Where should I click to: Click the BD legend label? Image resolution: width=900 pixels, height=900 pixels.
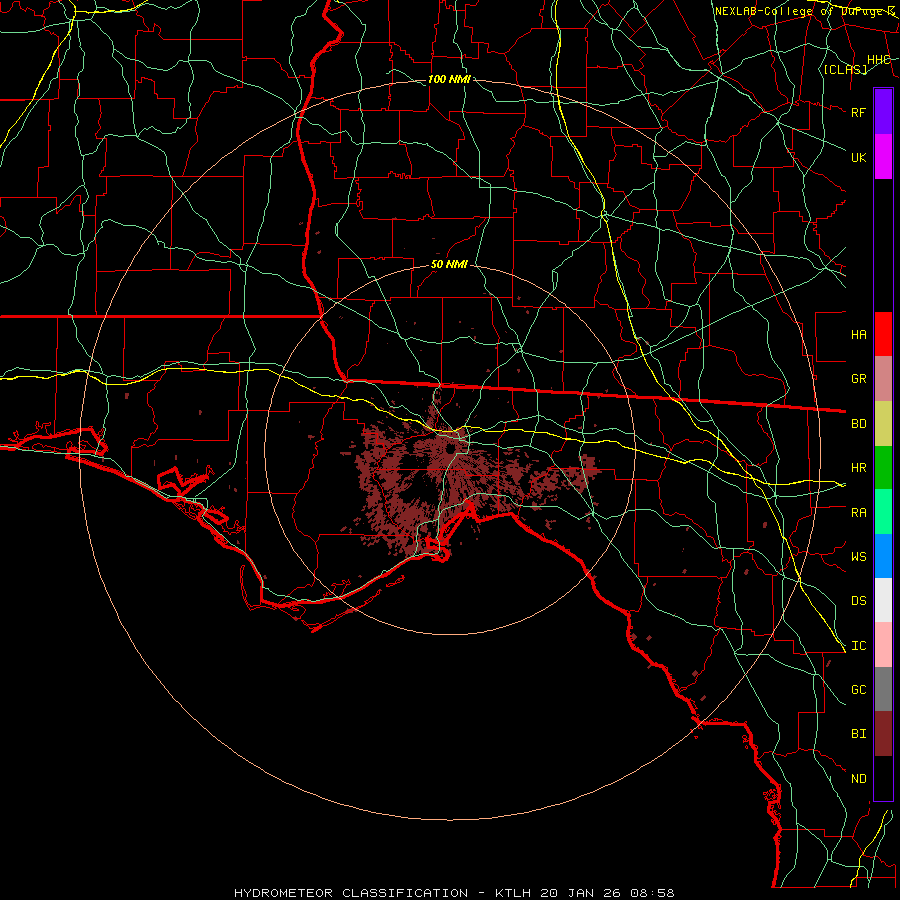(859, 424)
